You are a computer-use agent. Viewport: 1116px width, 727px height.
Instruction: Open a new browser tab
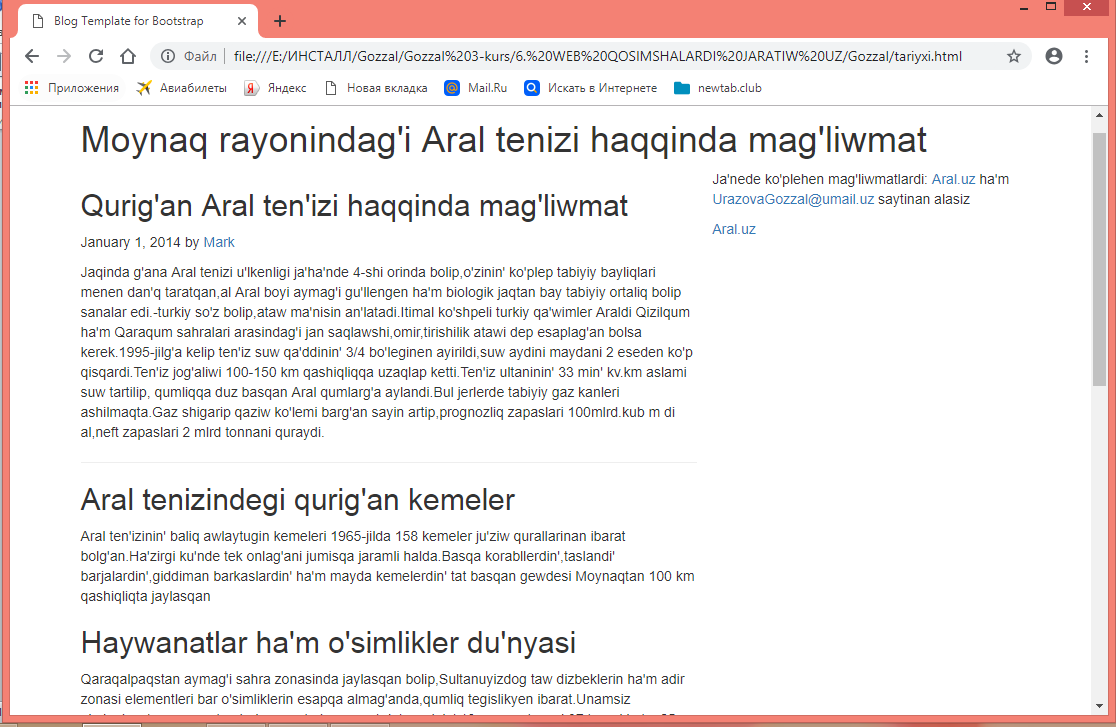[280, 21]
